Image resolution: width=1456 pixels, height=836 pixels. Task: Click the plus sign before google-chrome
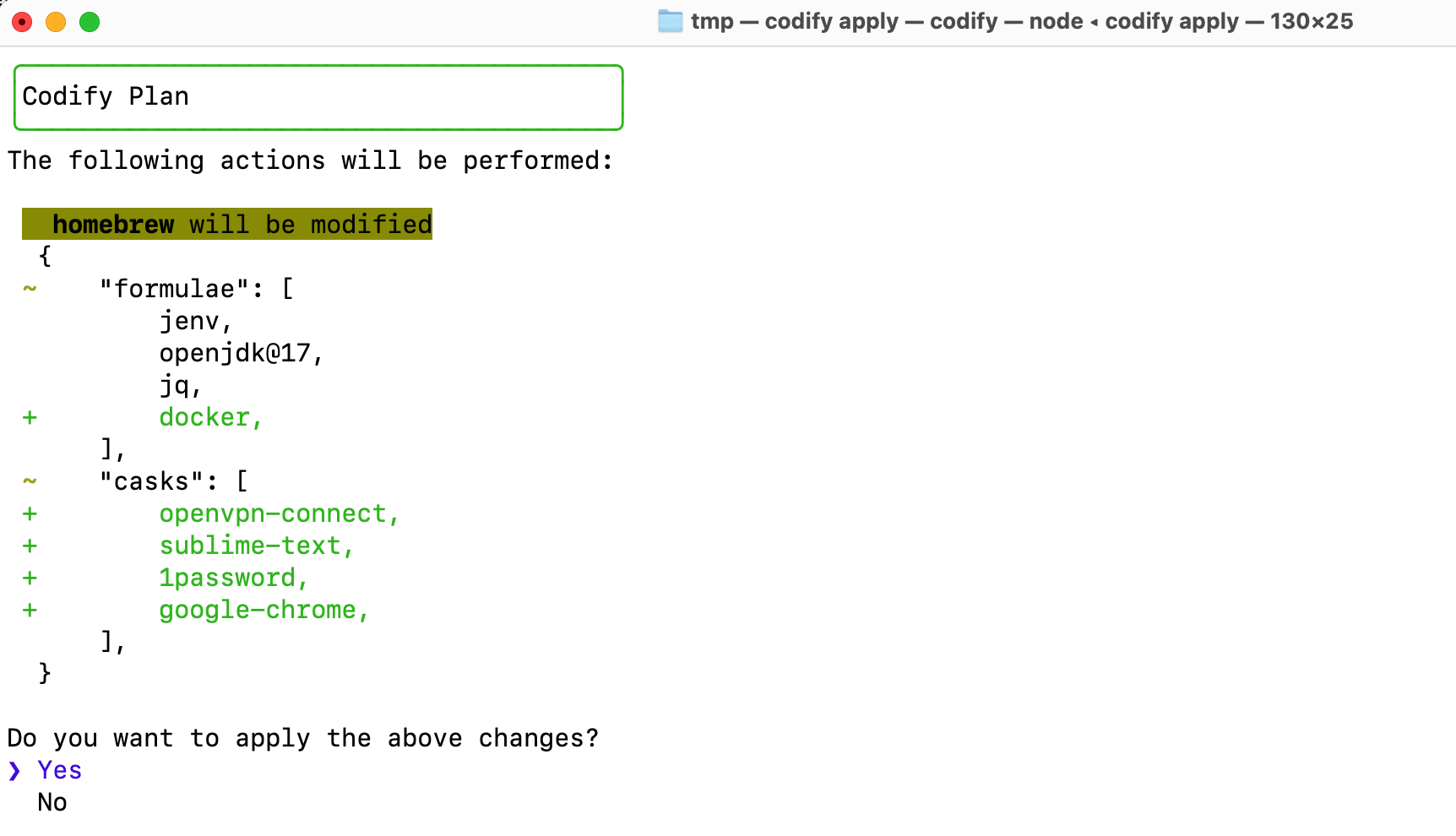[30, 610]
